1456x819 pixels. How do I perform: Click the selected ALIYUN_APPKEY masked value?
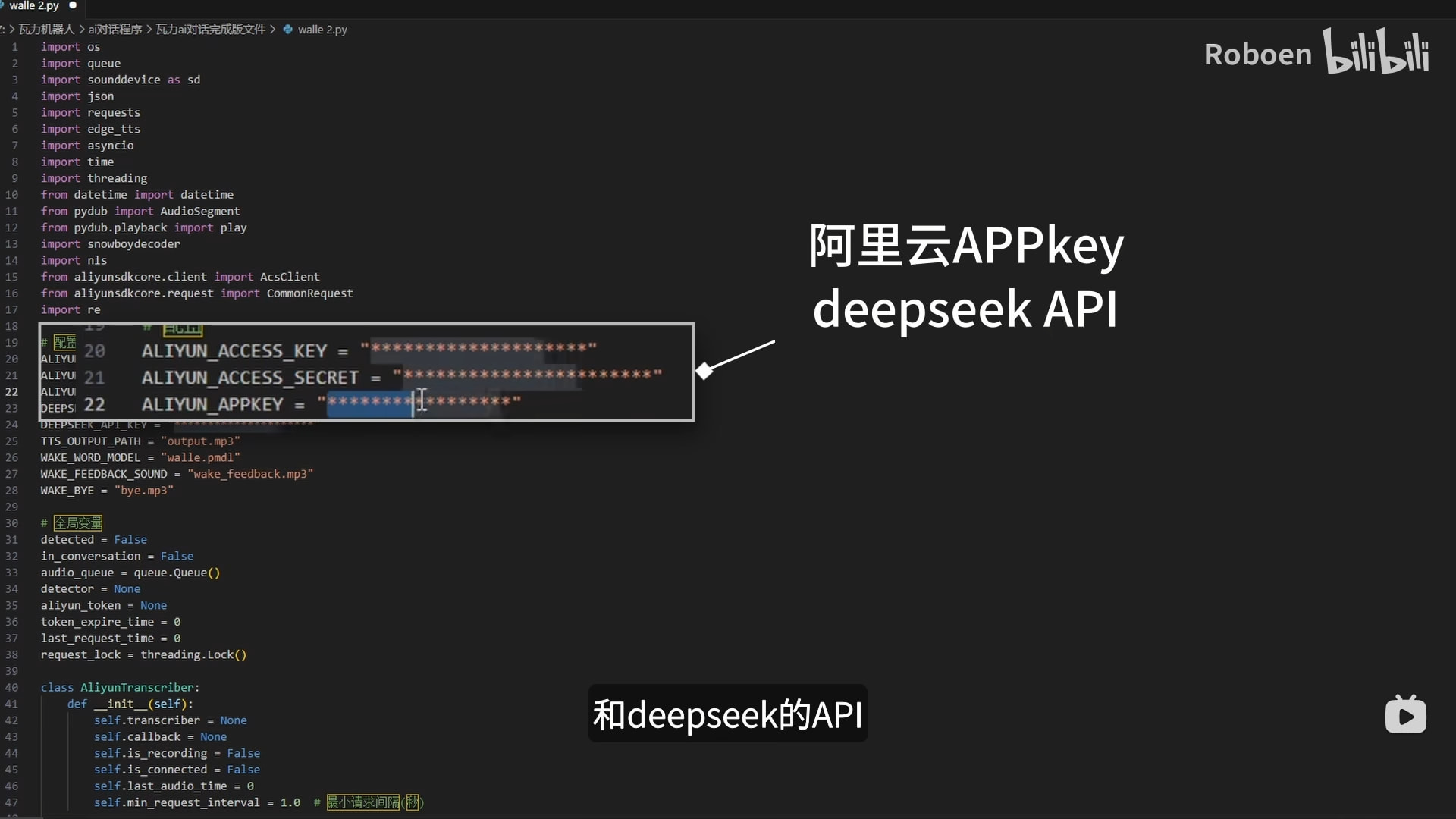370,402
